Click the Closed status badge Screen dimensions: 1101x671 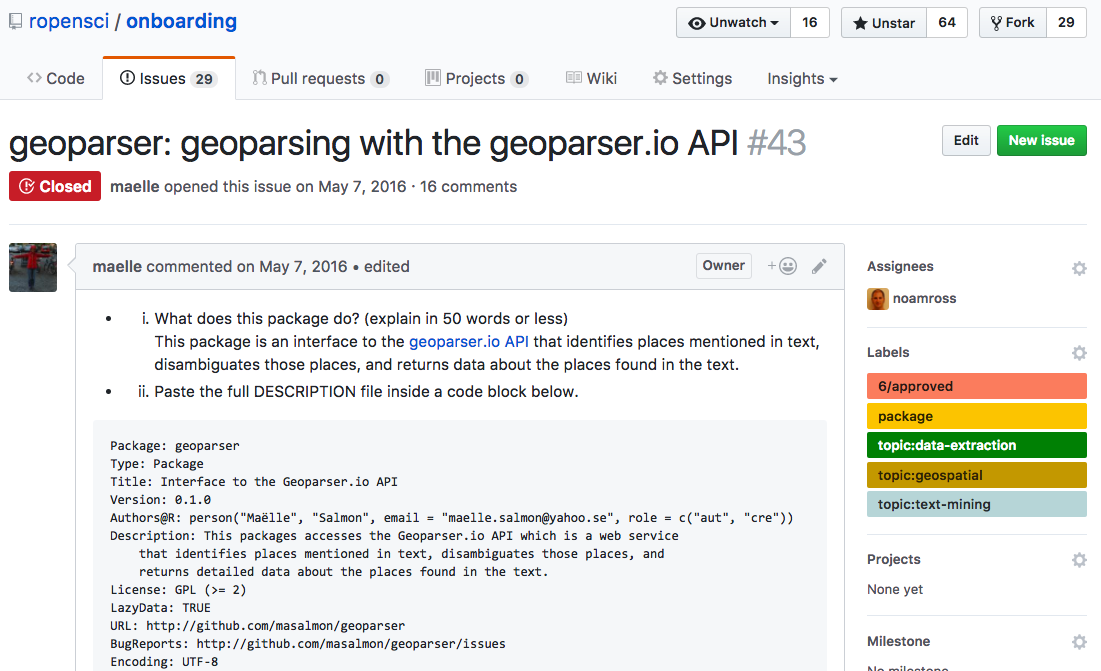pos(55,186)
